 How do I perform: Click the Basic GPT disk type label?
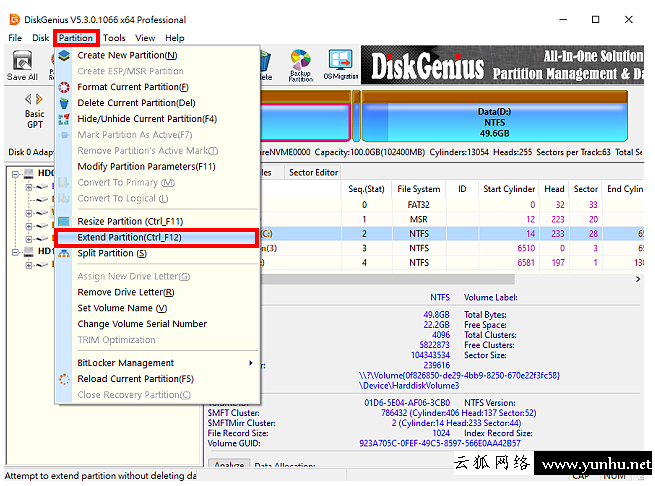[34, 119]
